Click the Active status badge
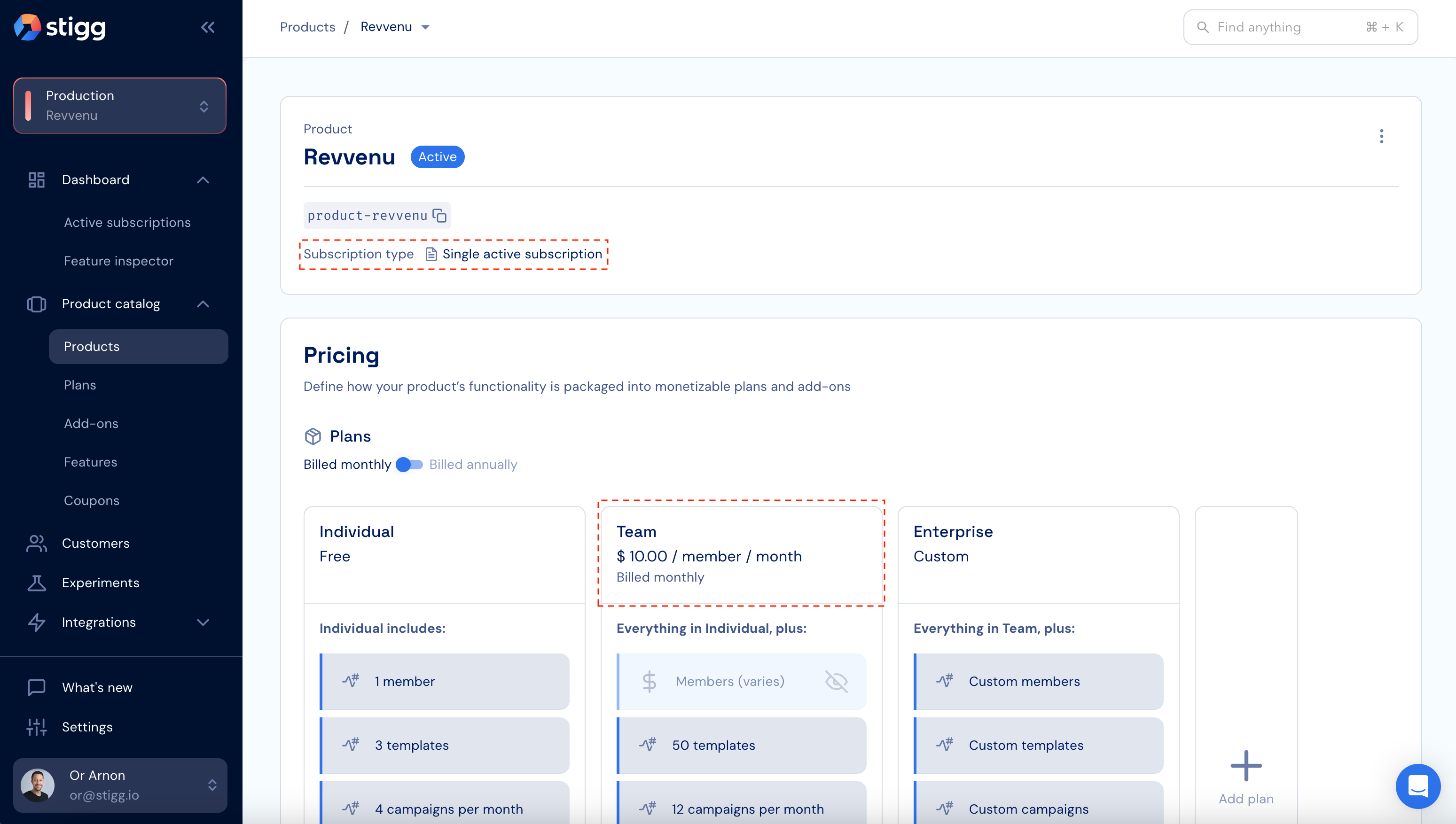1456x824 pixels. [437, 157]
